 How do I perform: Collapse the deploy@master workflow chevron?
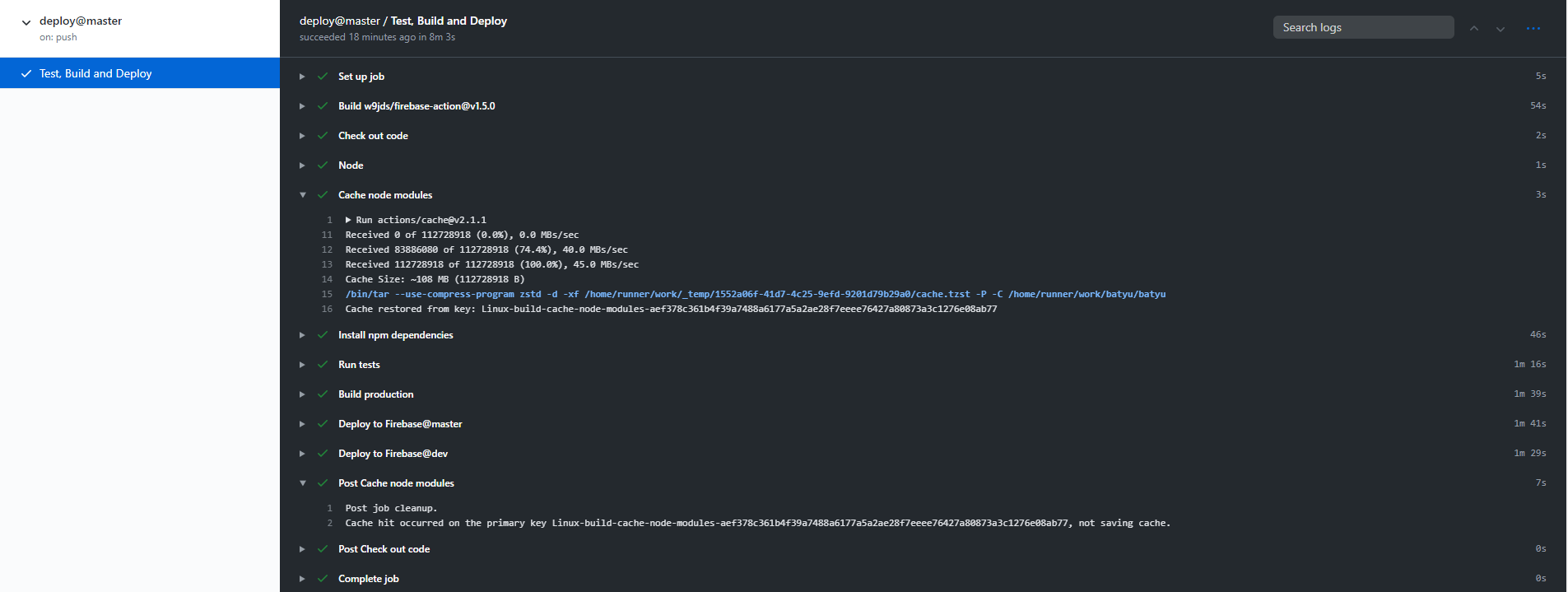click(26, 22)
